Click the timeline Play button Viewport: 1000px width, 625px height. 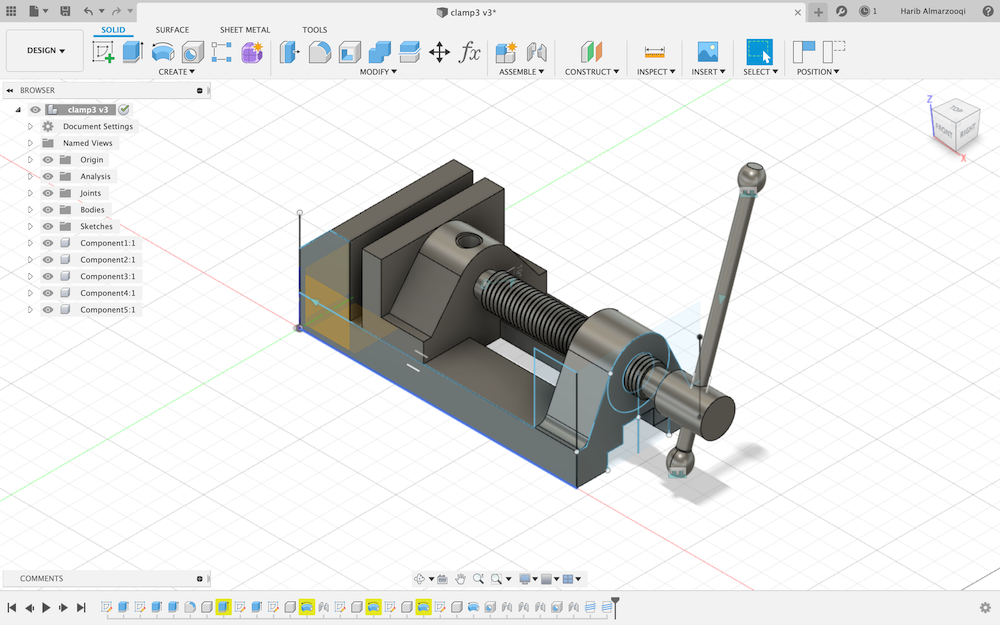46,607
